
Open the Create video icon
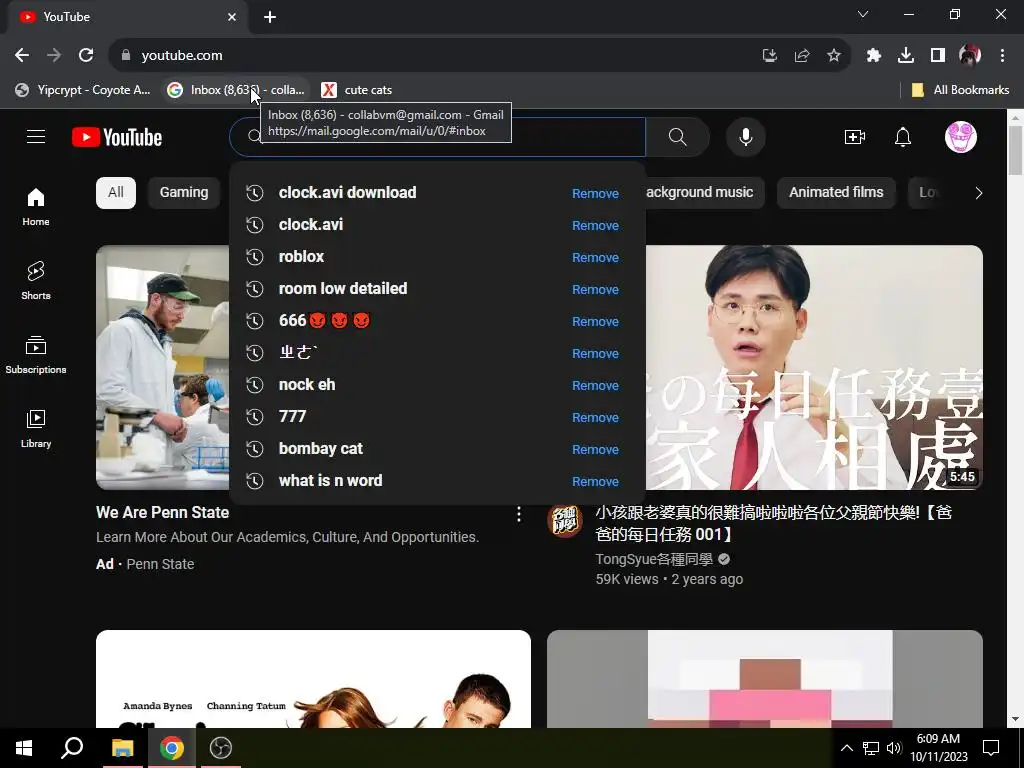coord(855,137)
